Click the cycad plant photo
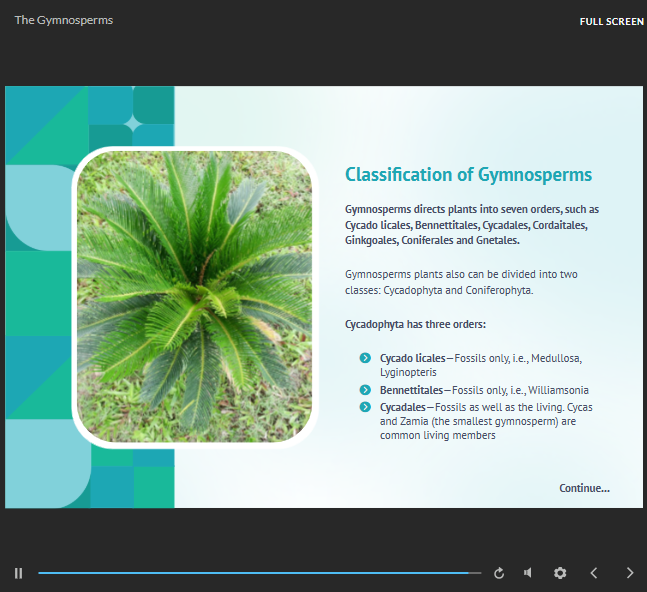The image size is (647, 592). point(194,296)
